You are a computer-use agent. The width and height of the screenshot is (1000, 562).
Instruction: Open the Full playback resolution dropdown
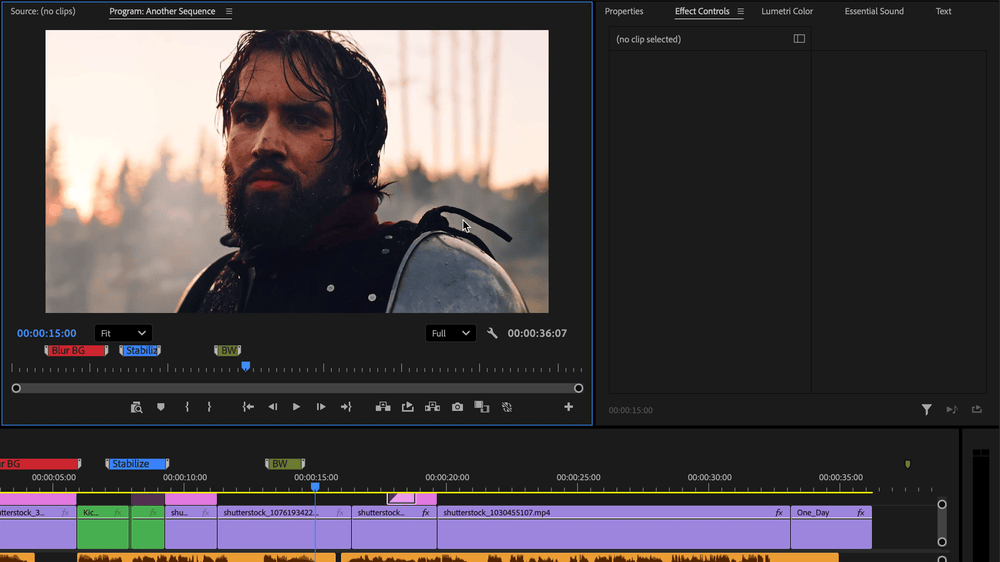[449, 333]
